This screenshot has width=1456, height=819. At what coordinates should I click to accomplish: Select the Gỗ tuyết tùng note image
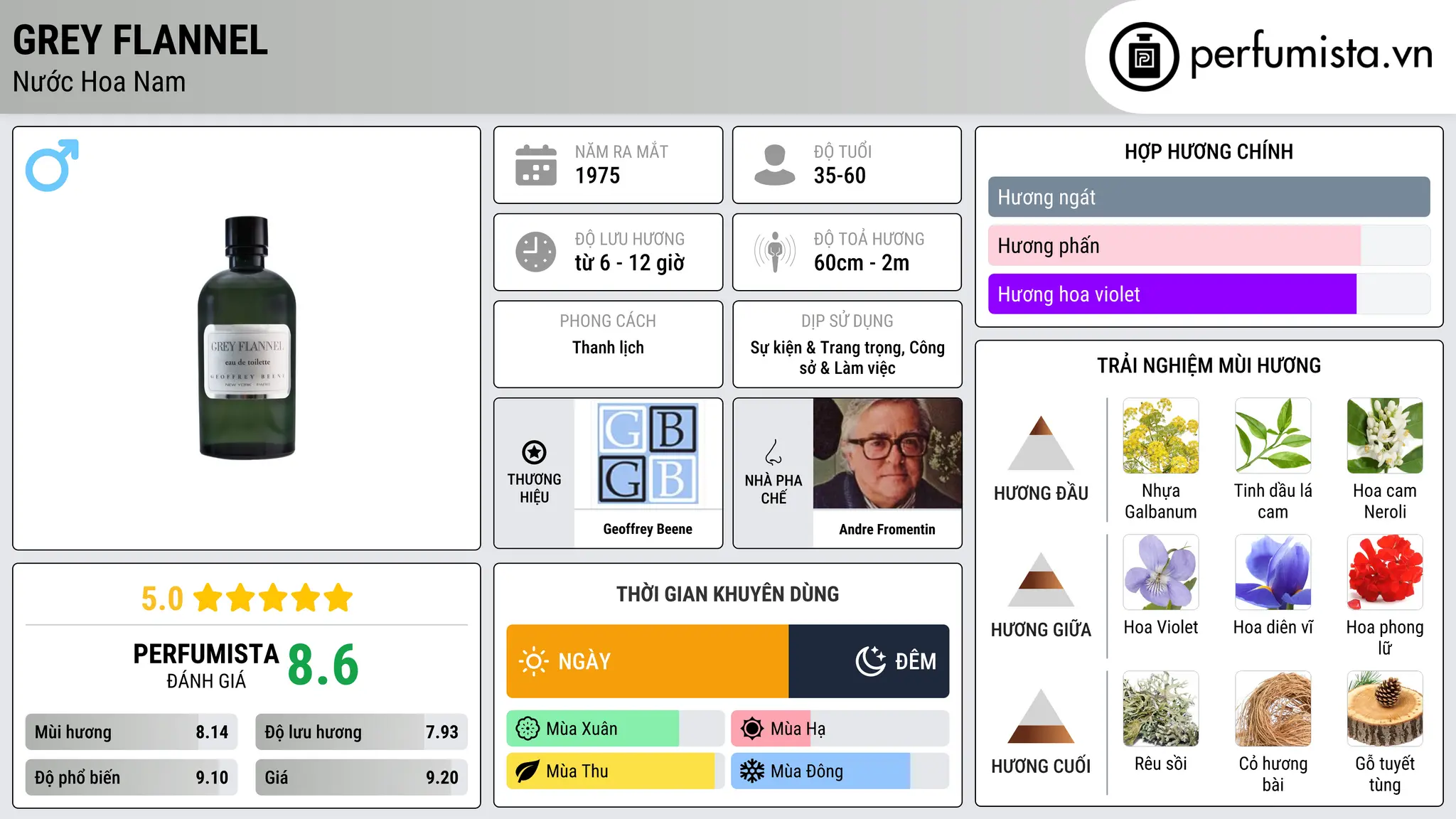(1385, 709)
